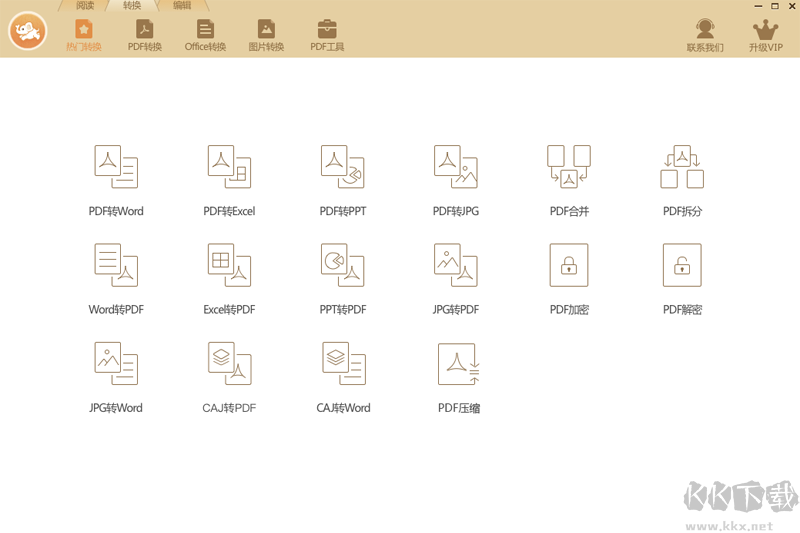Viewport: 800px width, 533px height.
Task: Choose the PDF转JPG conversion icon
Action: (x=455, y=167)
